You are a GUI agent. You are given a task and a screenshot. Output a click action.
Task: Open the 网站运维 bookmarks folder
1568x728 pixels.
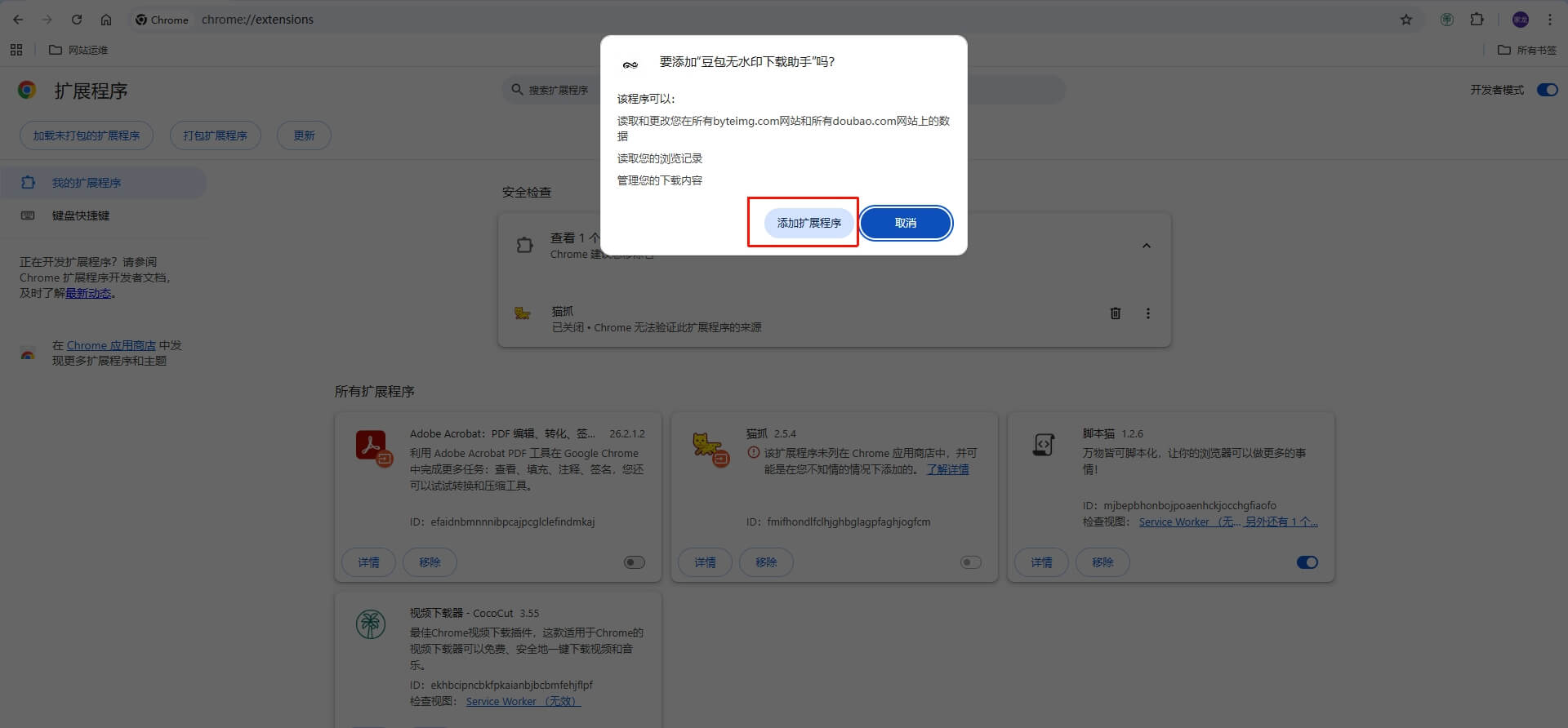click(78, 50)
